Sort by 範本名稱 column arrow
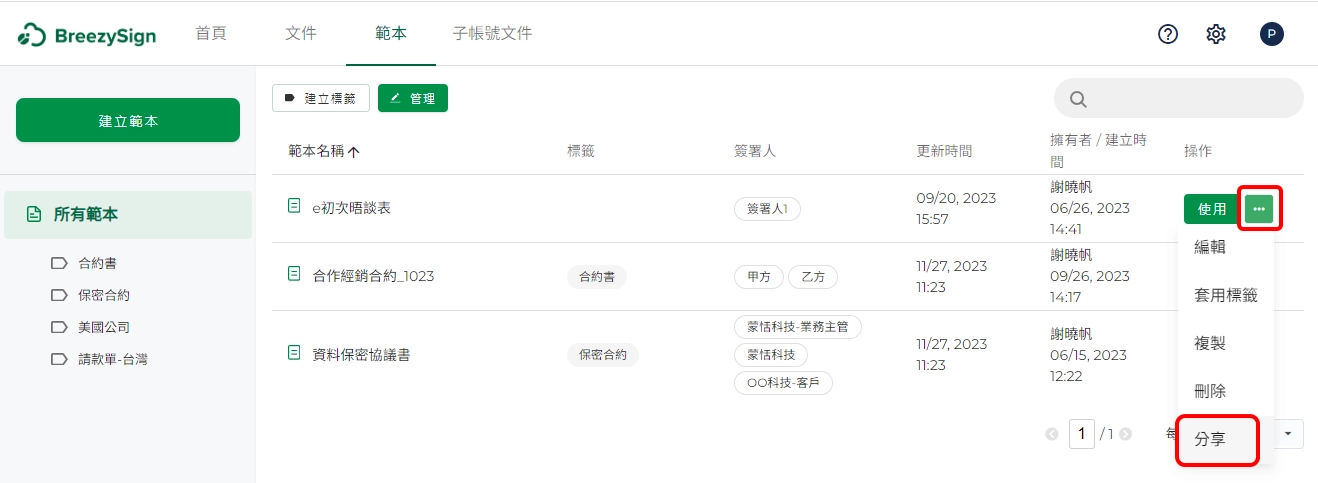 354,152
